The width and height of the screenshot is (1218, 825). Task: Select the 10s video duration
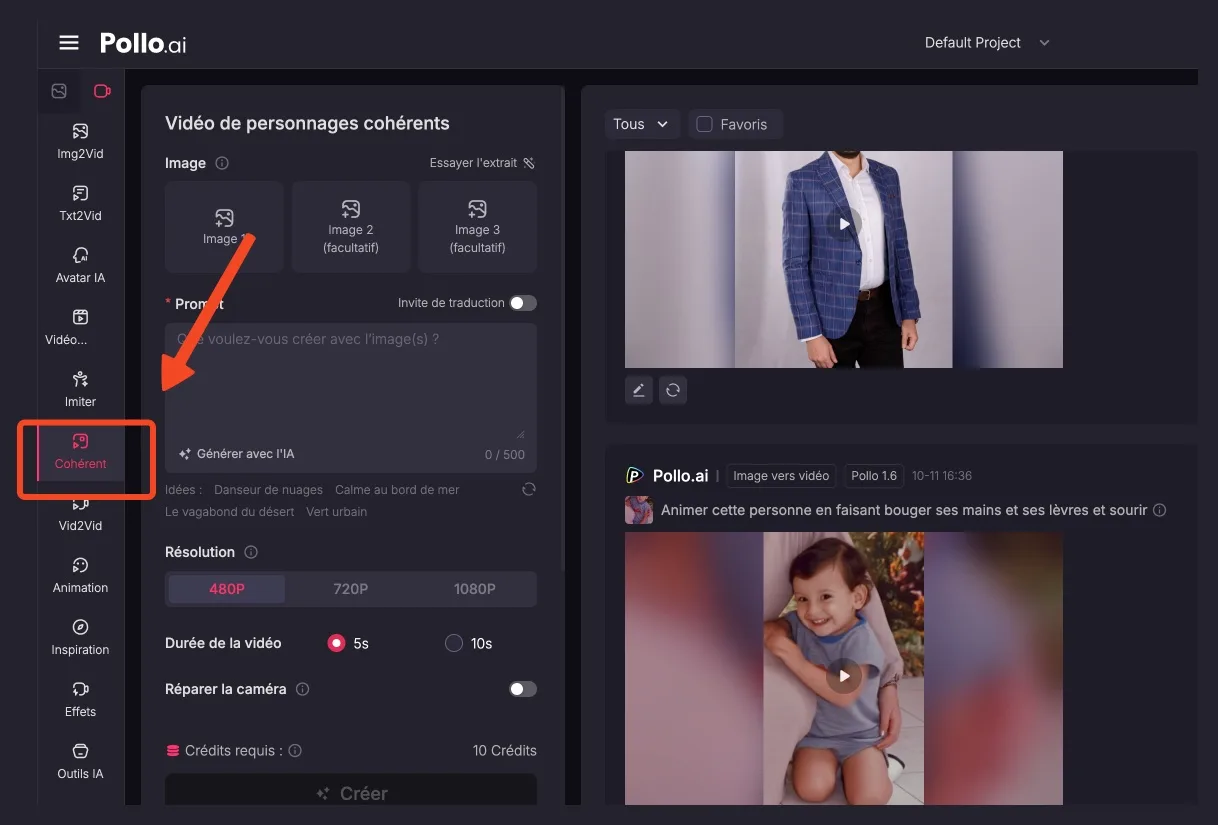pos(454,643)
